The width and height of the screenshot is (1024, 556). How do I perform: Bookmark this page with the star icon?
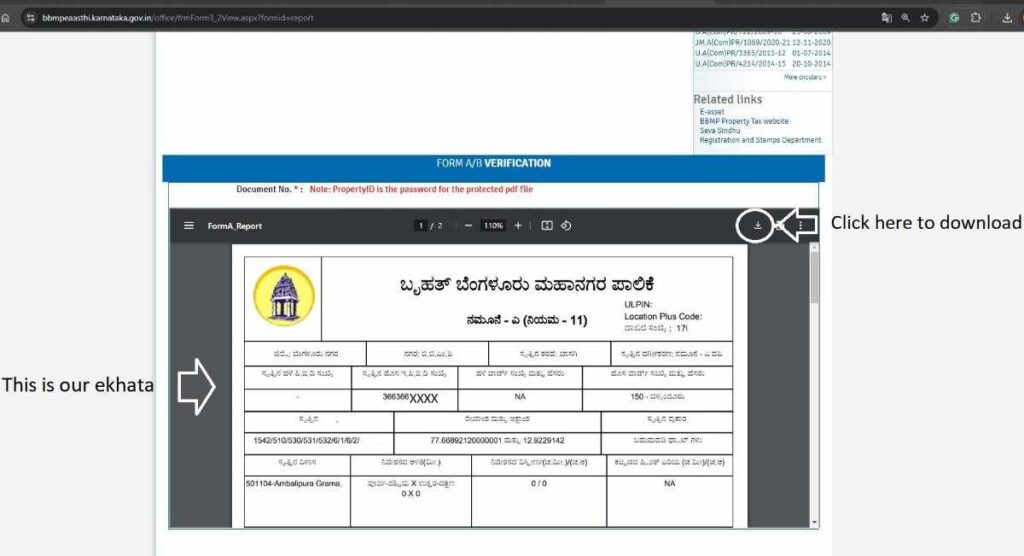click(925, 18)
